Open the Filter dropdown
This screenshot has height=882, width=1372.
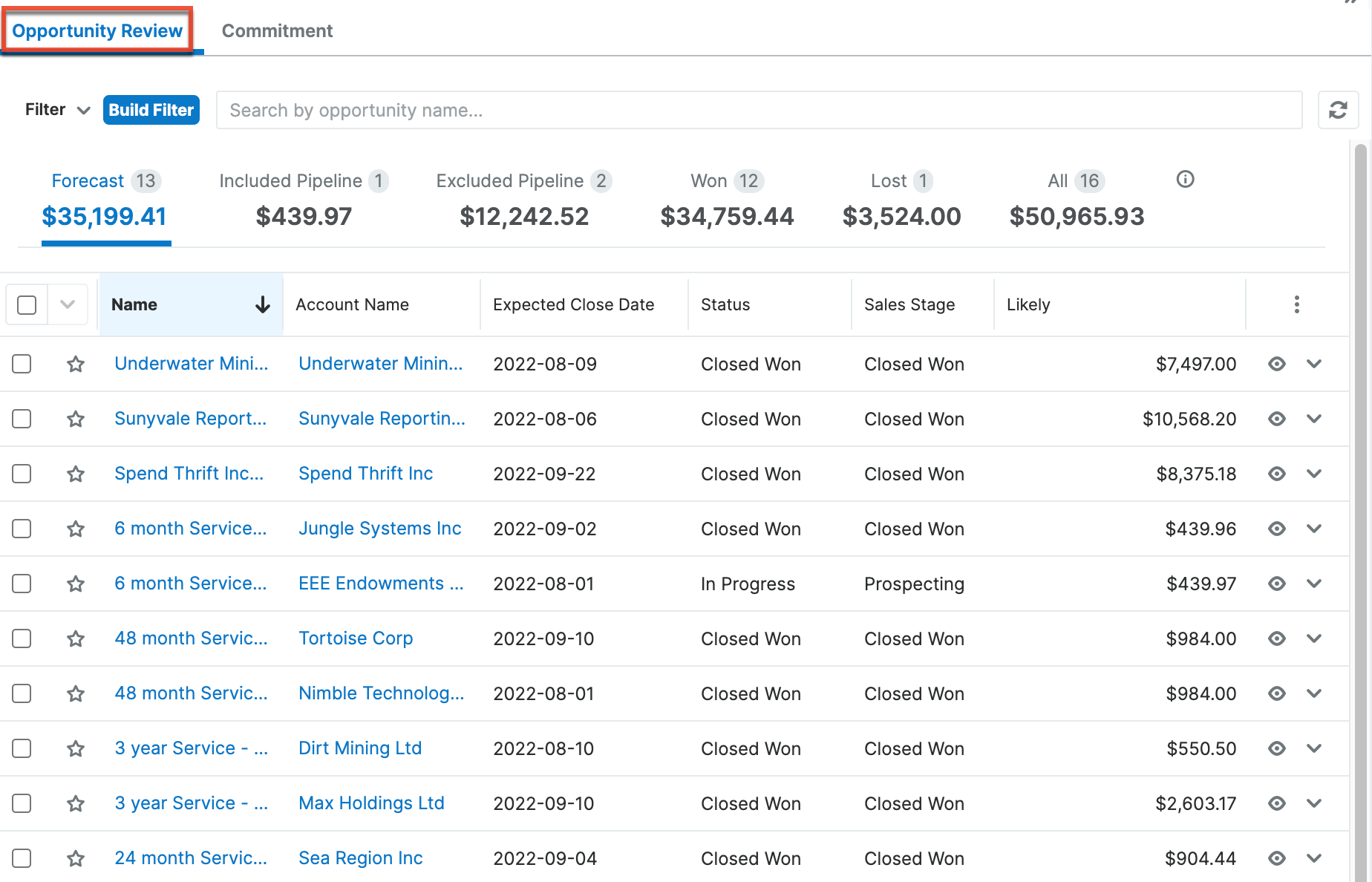57,110
